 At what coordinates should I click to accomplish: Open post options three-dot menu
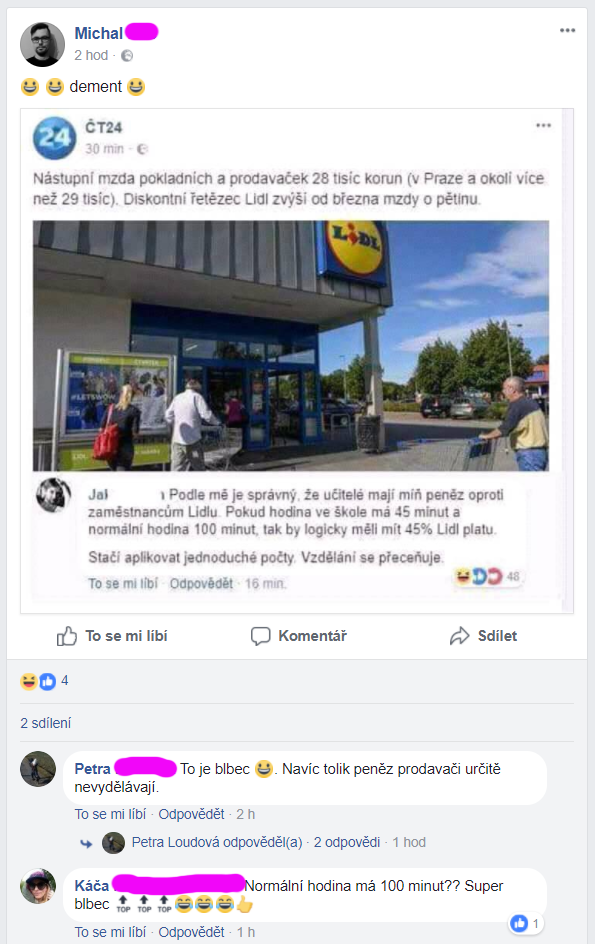point(567,31)
